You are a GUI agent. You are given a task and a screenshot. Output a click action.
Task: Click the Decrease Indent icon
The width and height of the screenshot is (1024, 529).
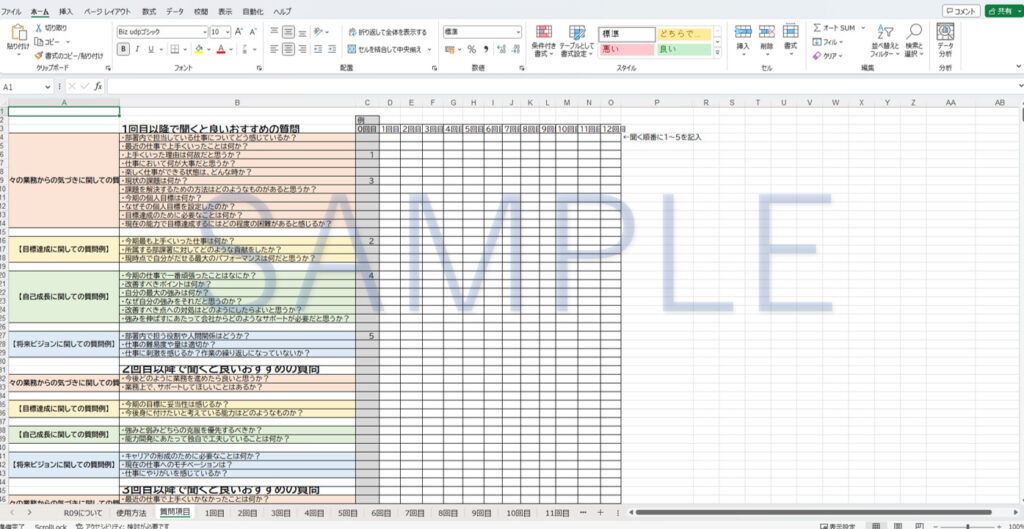click(317, 49)
